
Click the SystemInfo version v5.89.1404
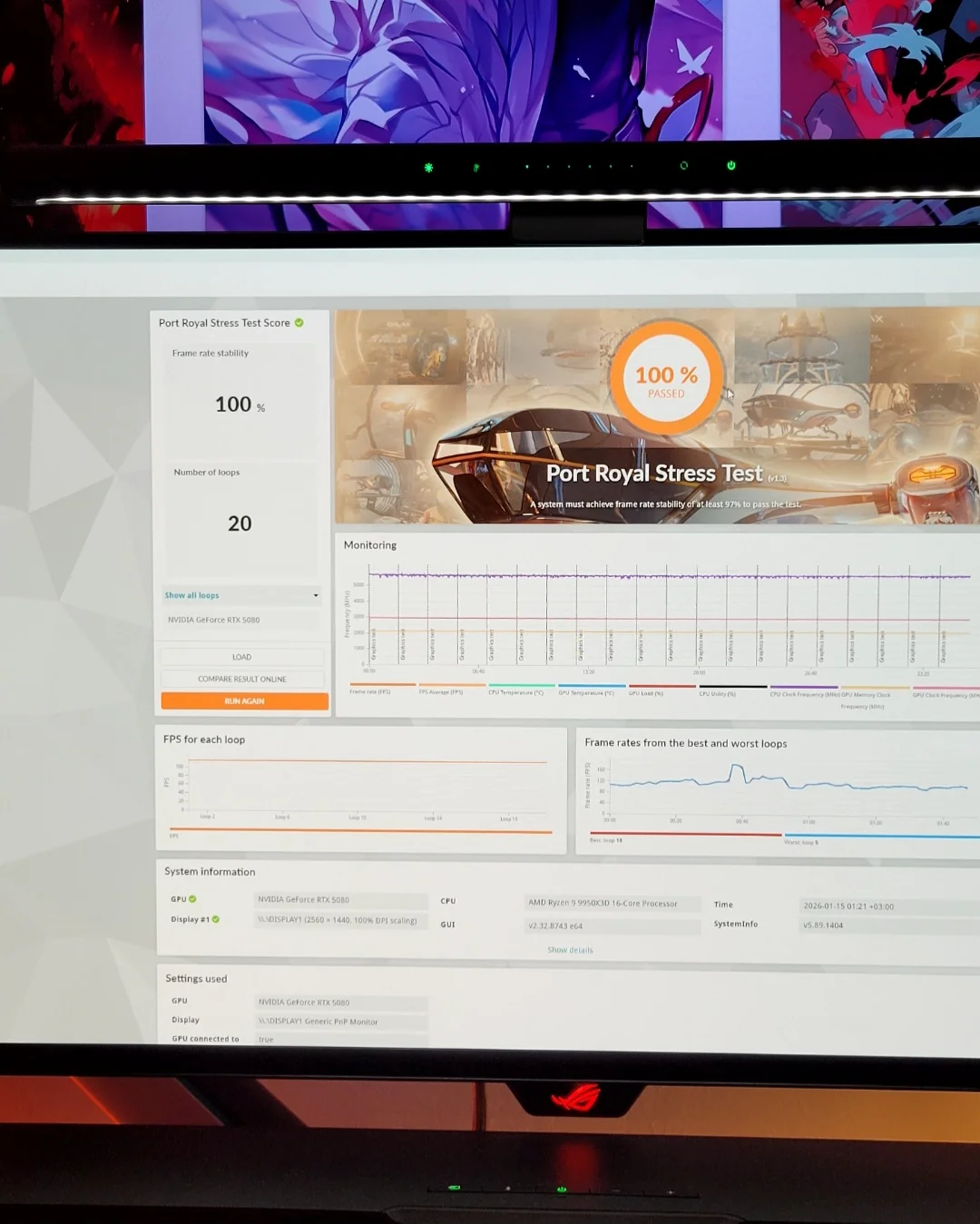click(889, 925)
